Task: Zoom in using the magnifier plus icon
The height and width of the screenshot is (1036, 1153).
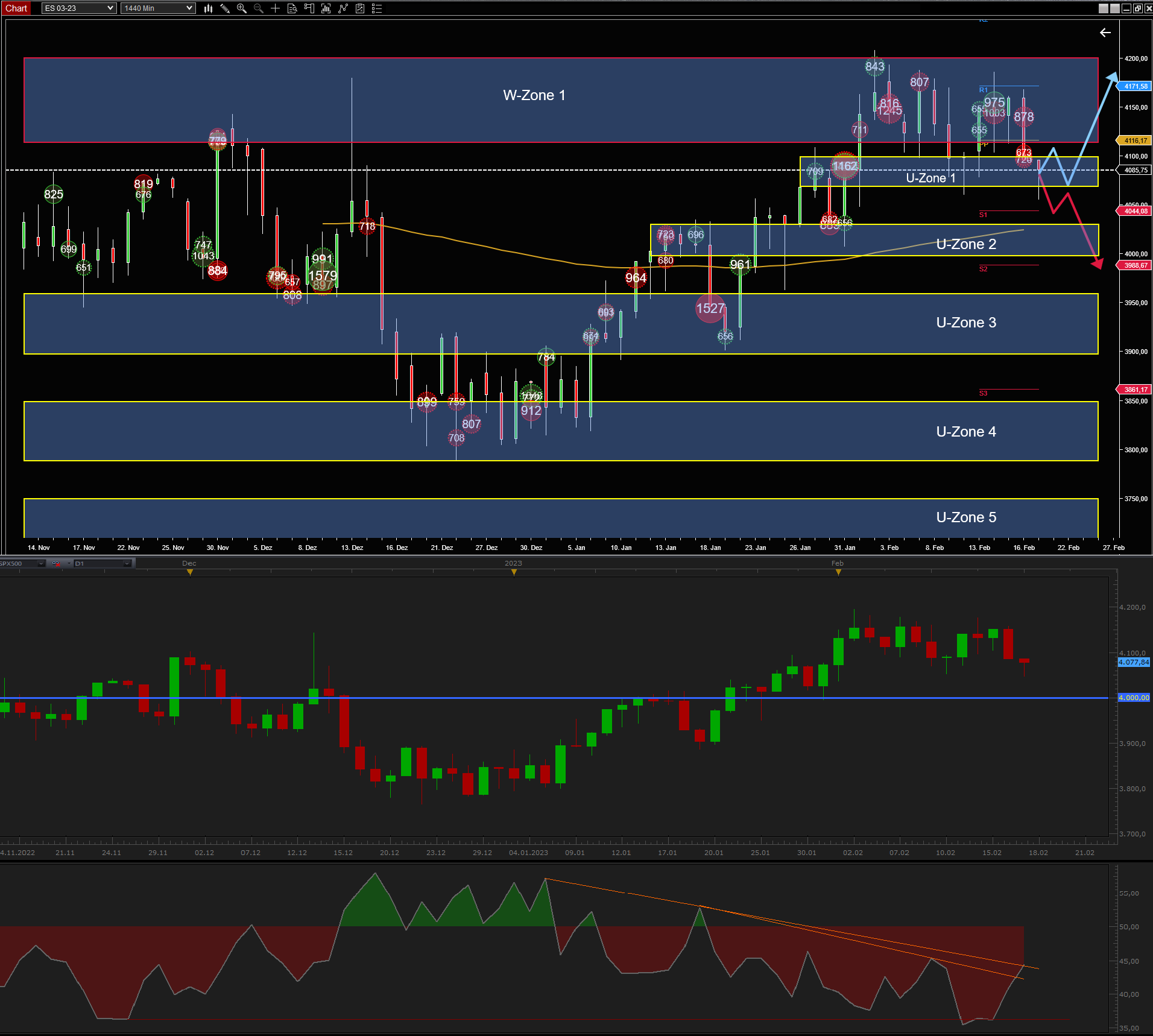Action: pyautogui.click(x=241, y=8)
